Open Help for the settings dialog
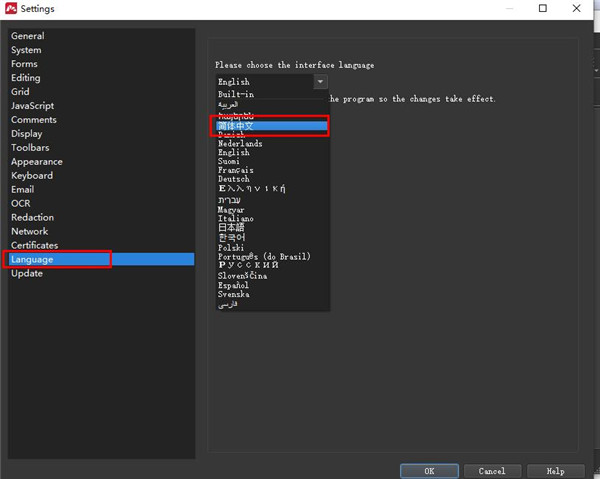The image size is (600, 479). [x=555, y=471]
